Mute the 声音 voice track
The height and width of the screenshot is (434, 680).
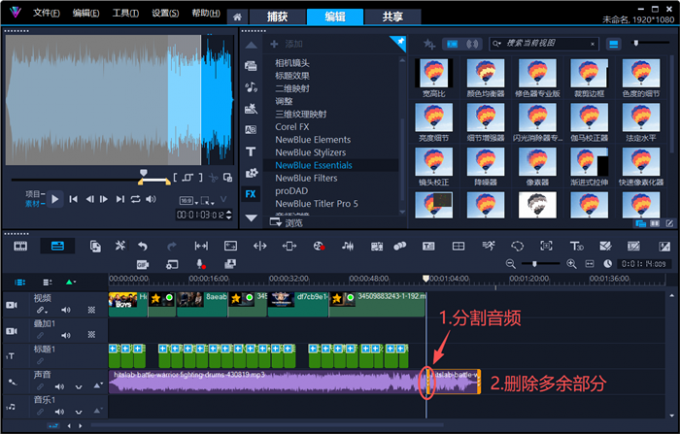tap(59, 387)
